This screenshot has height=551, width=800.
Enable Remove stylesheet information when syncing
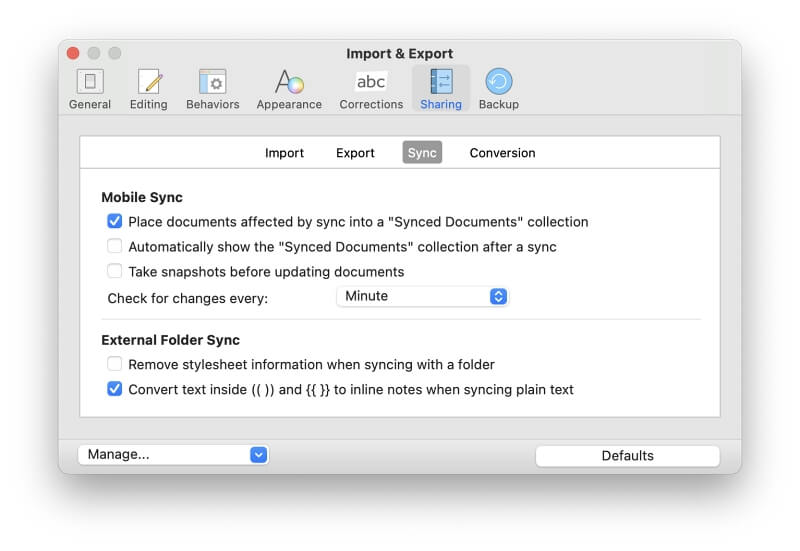115,364
